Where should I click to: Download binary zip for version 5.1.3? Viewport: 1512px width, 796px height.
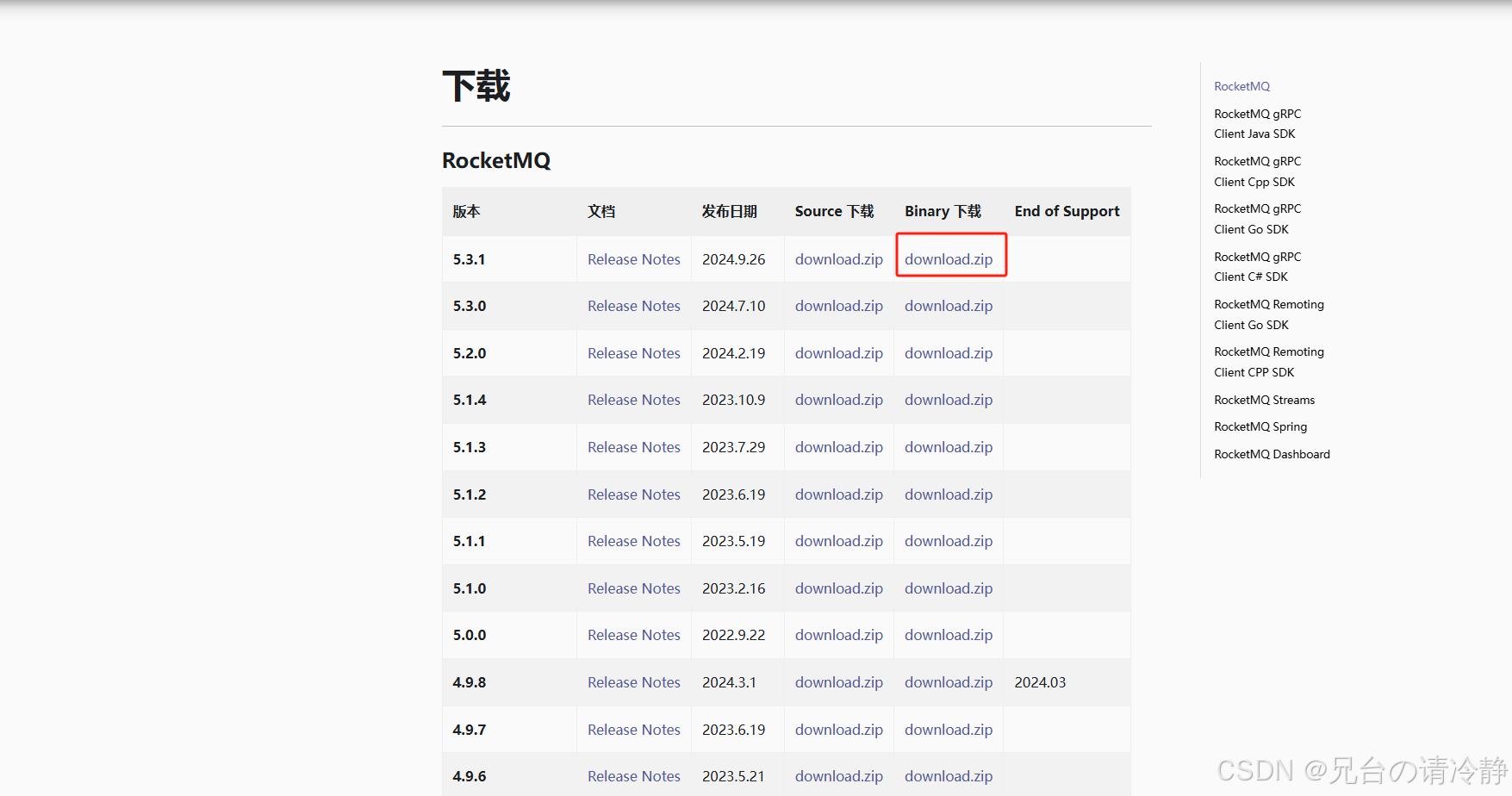(949, 447)
